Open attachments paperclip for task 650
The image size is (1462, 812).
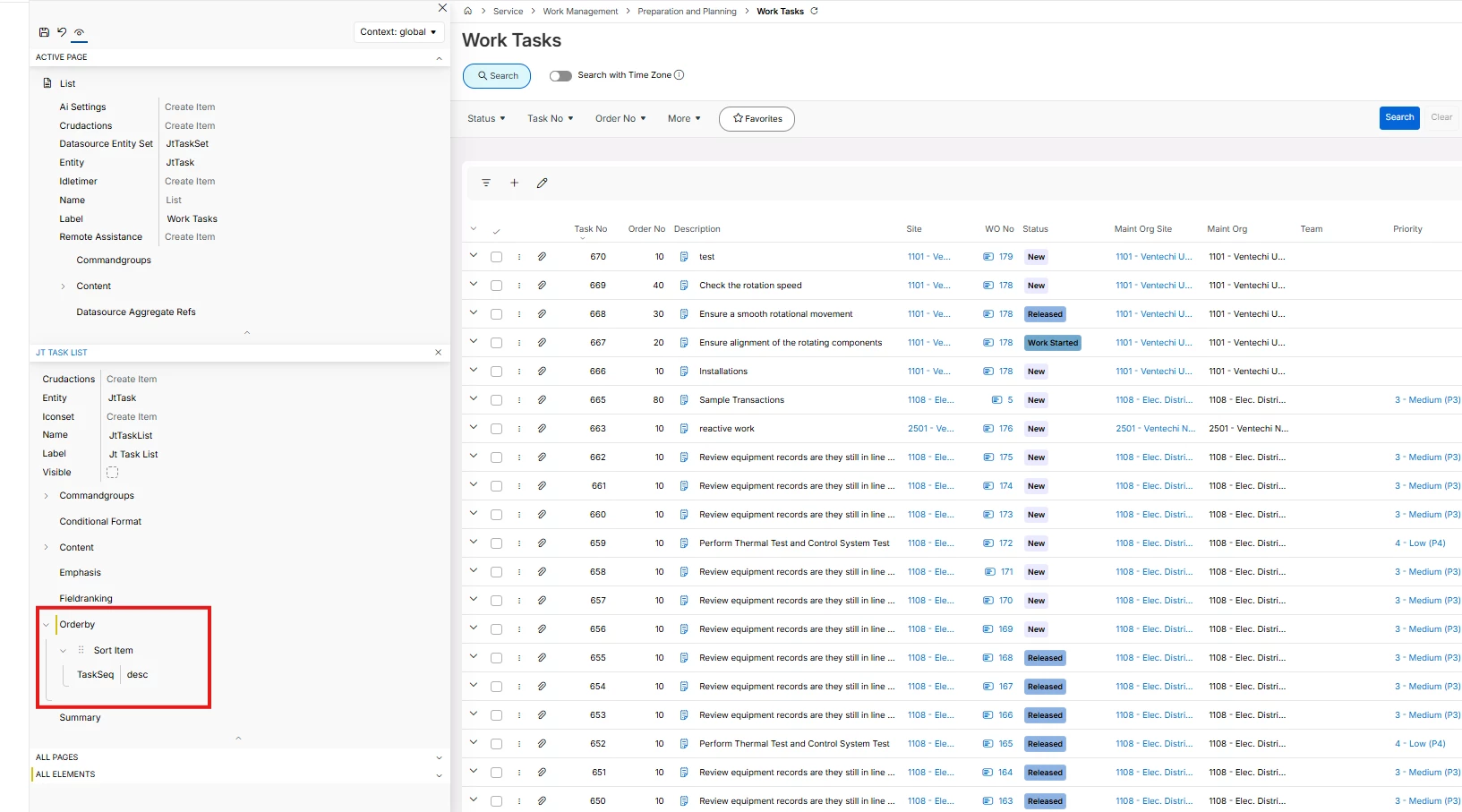coord(542,801)
